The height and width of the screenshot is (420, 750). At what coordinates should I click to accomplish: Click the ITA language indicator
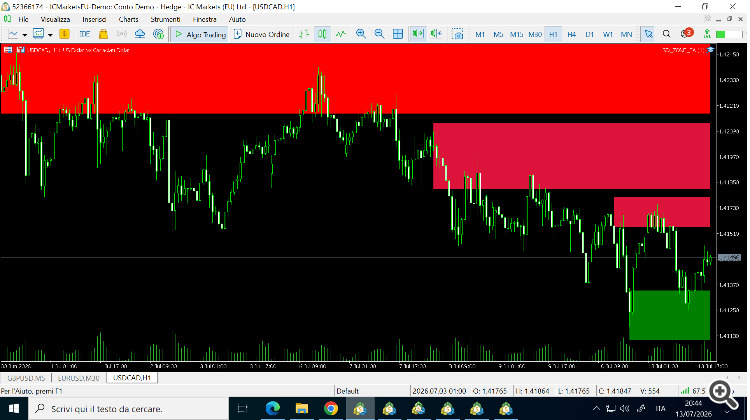click(x=661, y=409)
